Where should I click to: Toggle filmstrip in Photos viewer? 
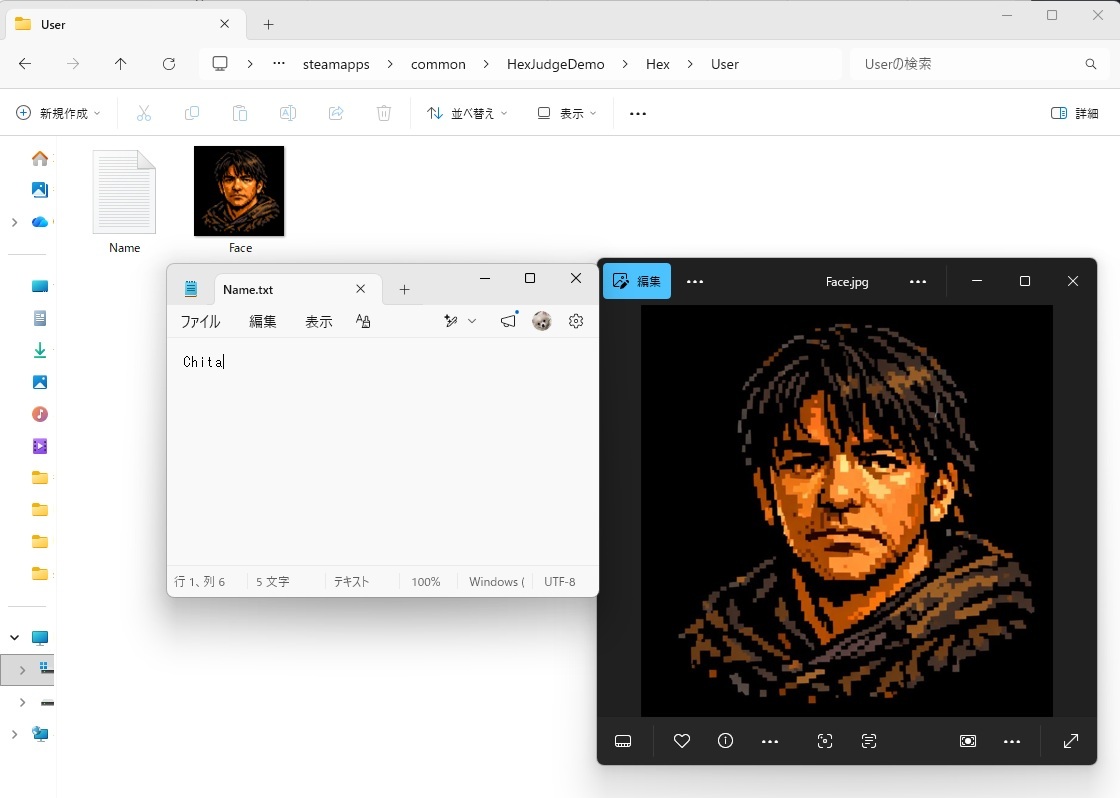623,741
